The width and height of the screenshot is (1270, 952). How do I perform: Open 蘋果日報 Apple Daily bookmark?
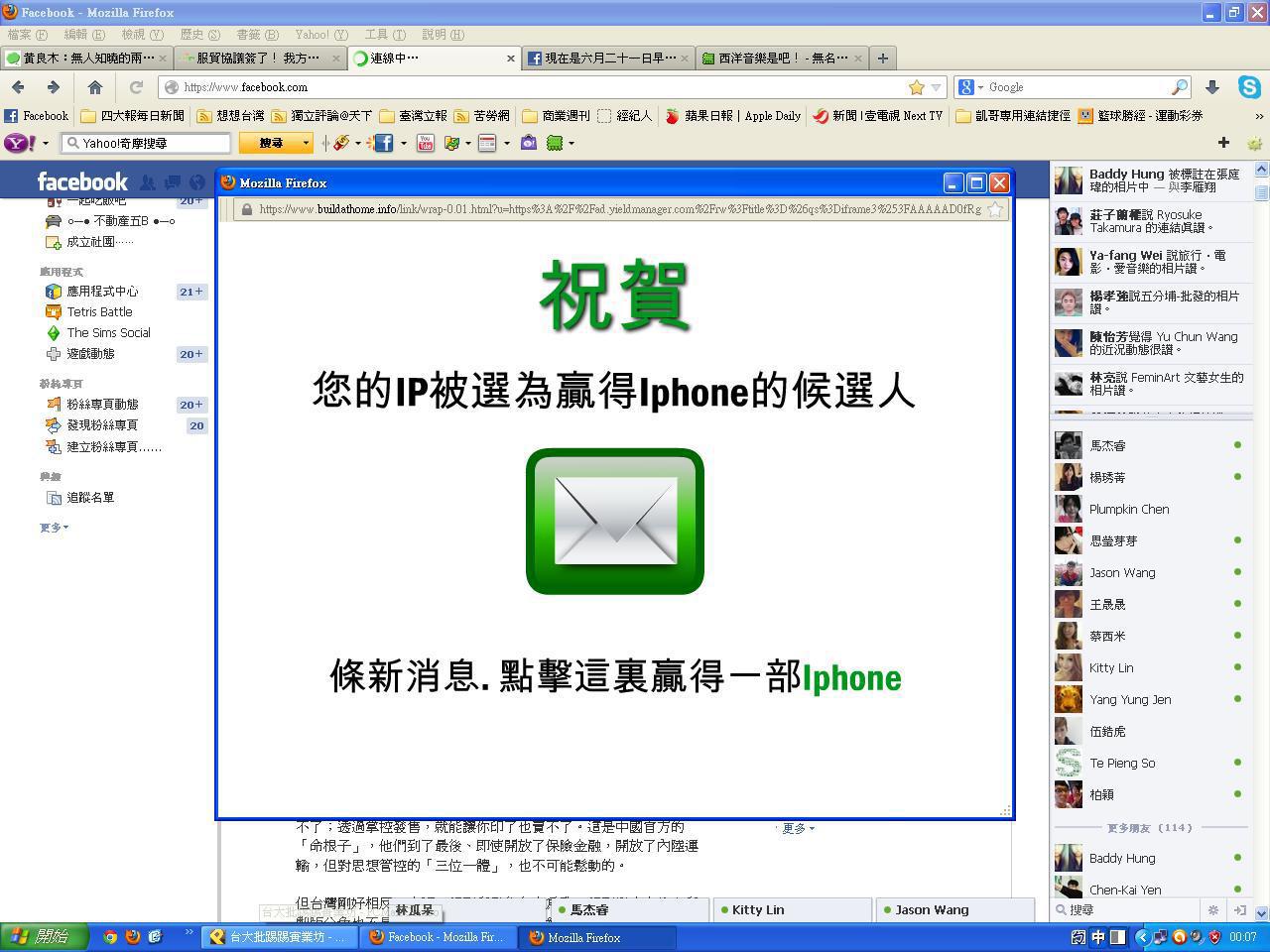click(732, 116)
